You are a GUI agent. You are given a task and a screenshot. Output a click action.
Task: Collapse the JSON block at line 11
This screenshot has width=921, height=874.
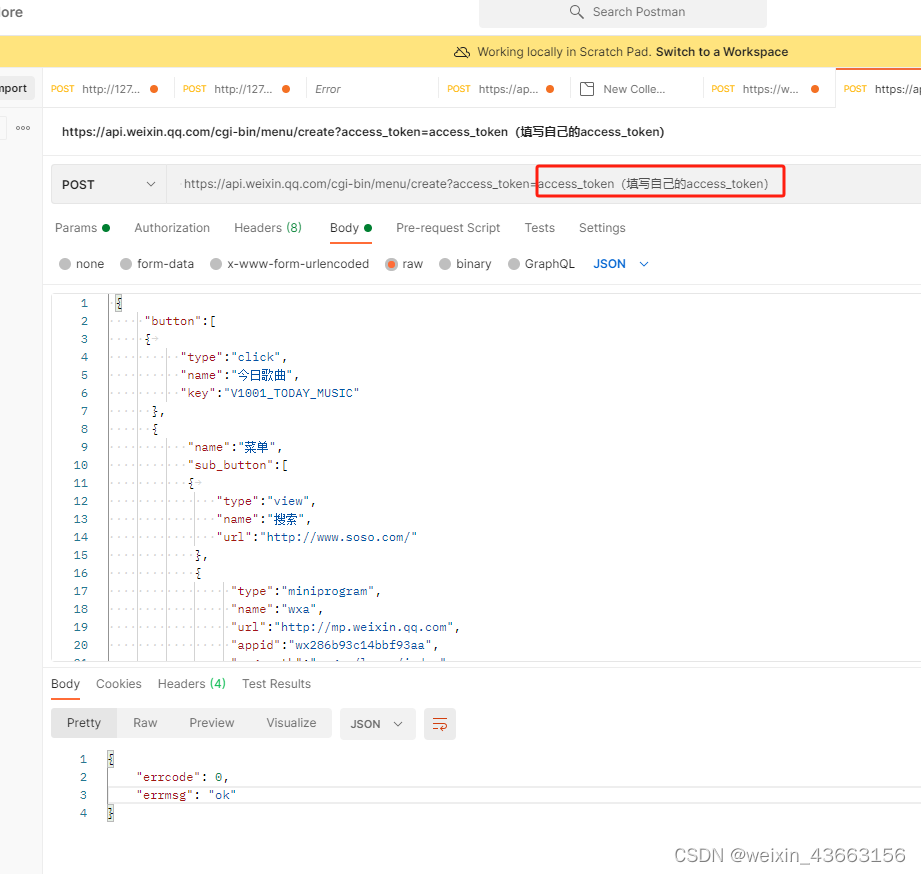[199, 483]
